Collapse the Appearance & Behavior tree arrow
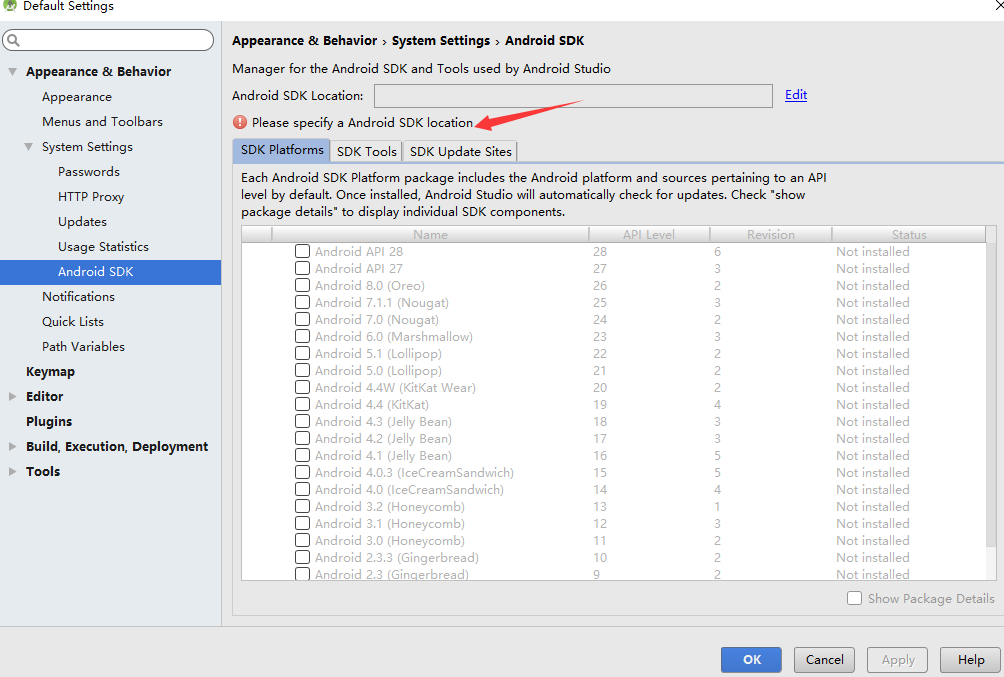The width and height of the screenshot is (1004, 677). (x=12, y=72)
